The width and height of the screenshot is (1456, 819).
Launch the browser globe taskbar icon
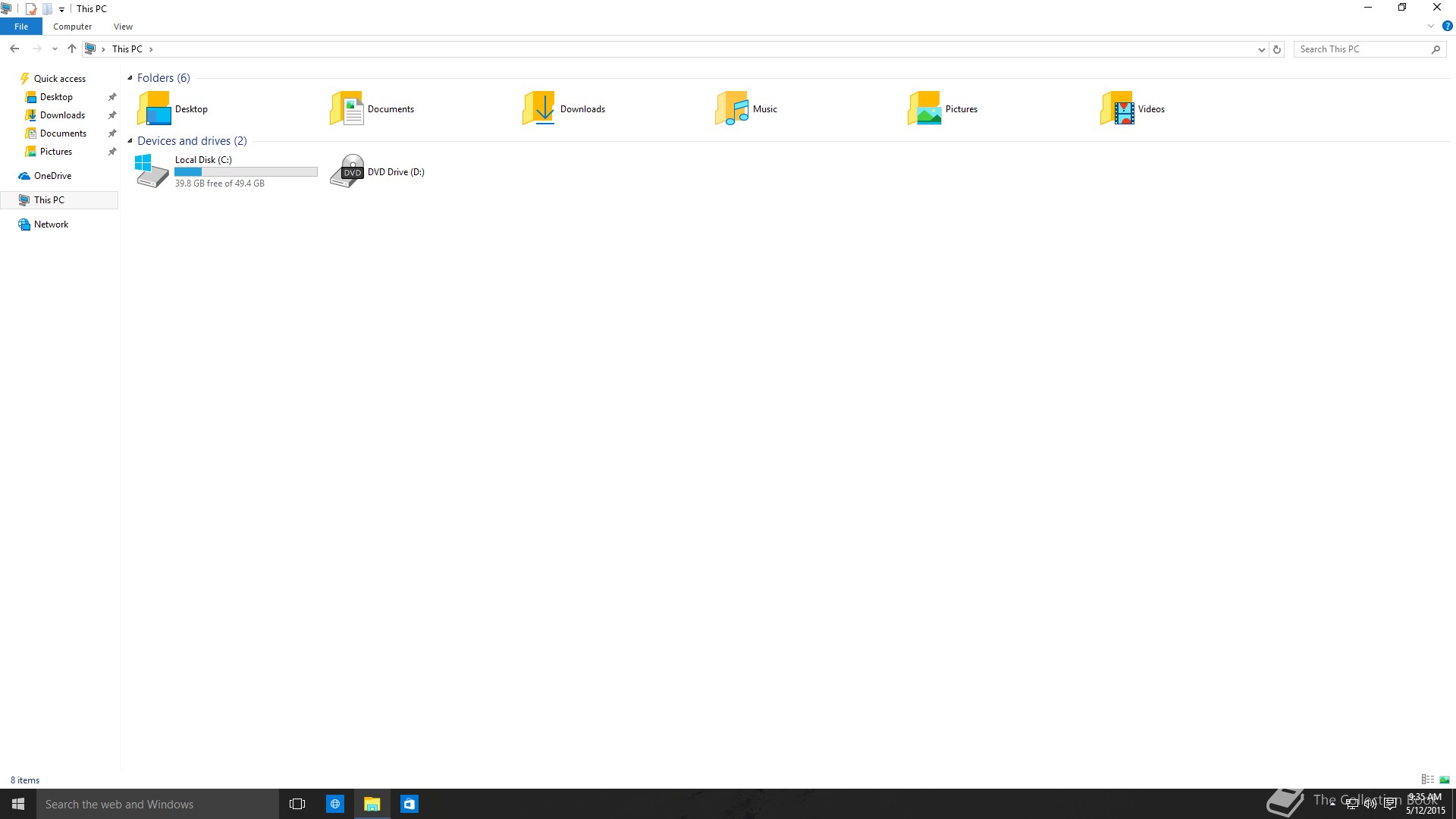click(x=334, y=804)
